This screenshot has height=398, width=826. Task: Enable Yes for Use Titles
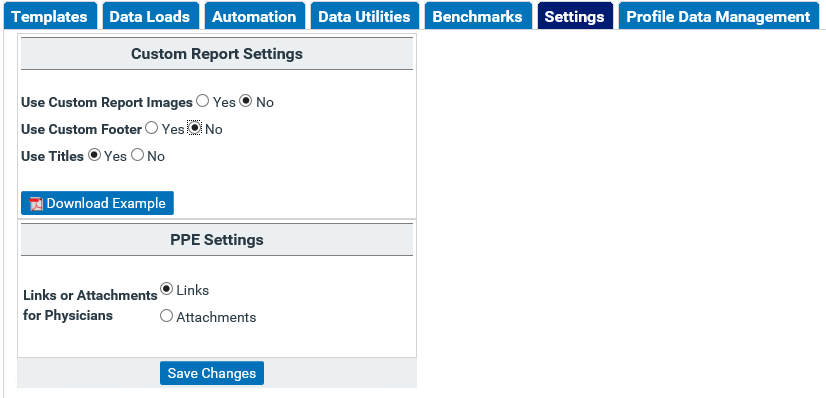click(94, 155)
